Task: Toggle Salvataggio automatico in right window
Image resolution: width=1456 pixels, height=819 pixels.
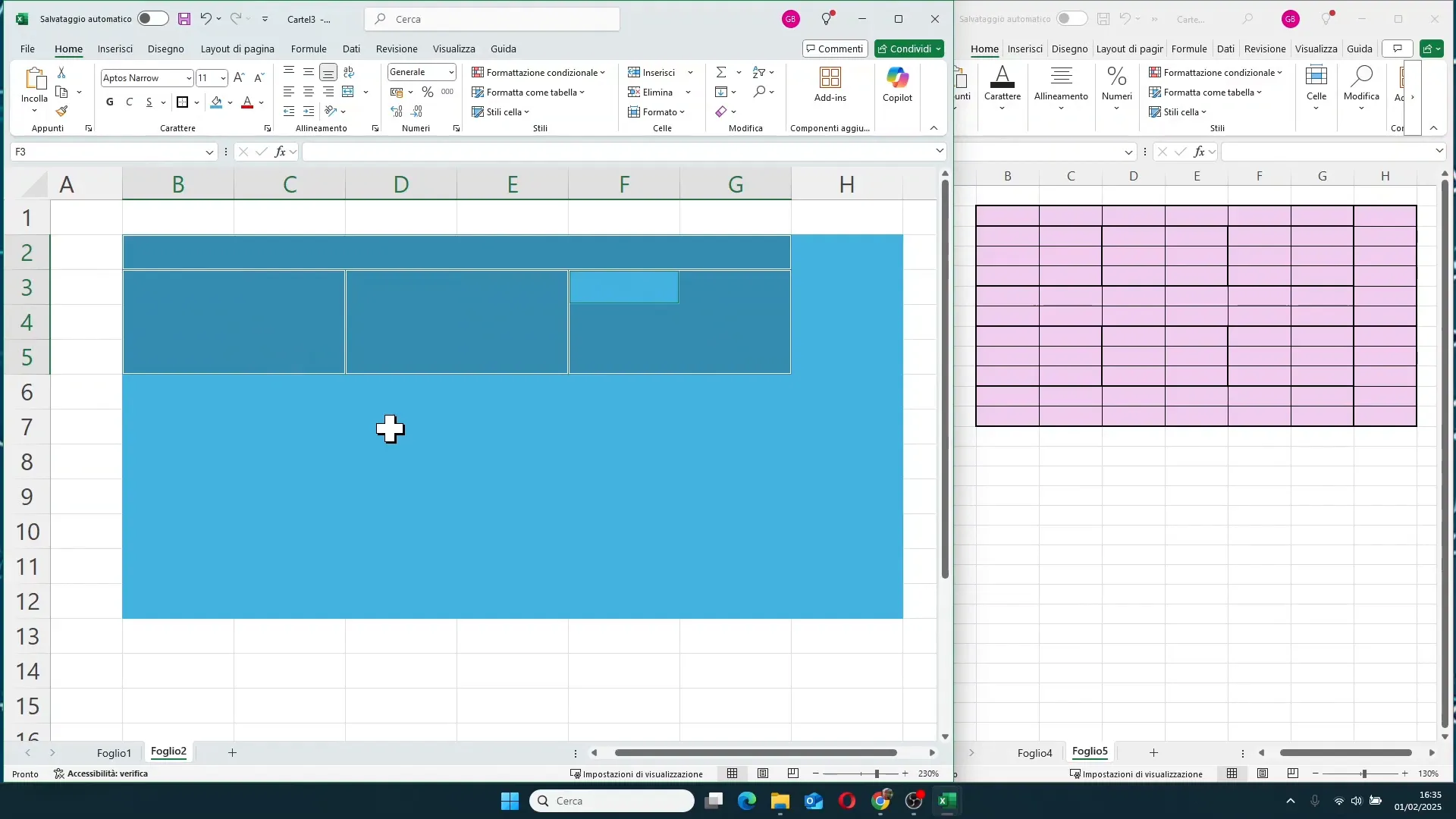Action: [x=1072, y=19]
